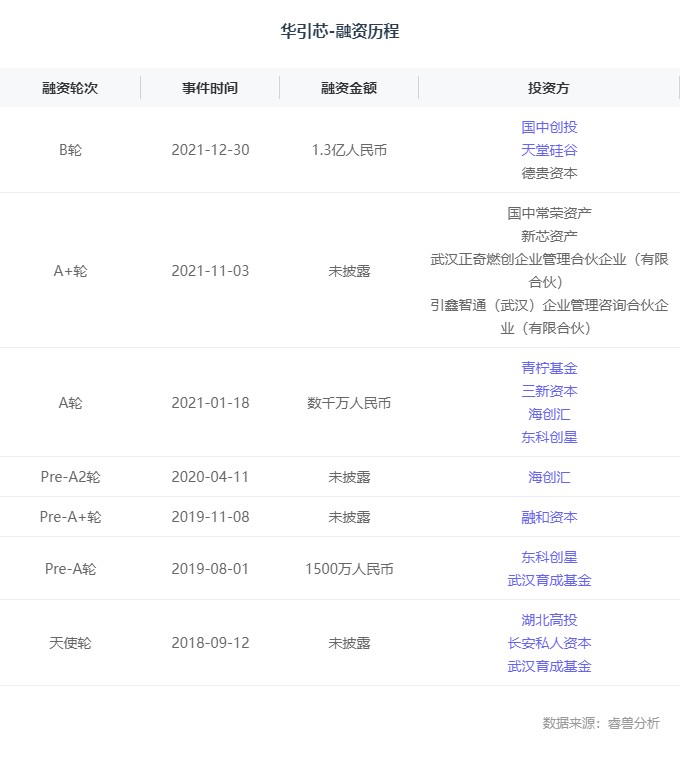Click the 融资金额 column header

(349, 88)
